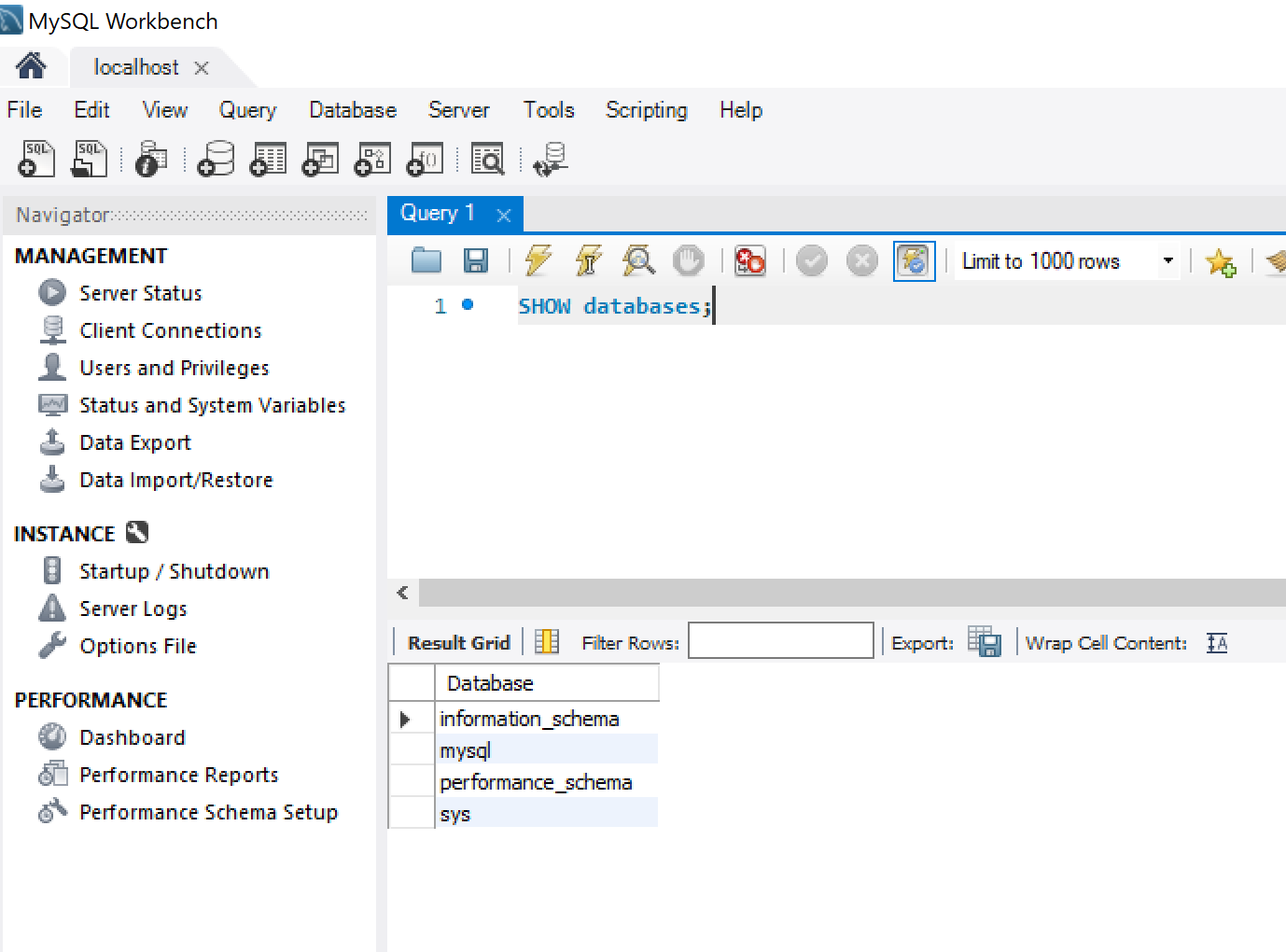Viewport: 1286px width, 952px height.
Task: Open the View menu
Action: tap(165, 110)
